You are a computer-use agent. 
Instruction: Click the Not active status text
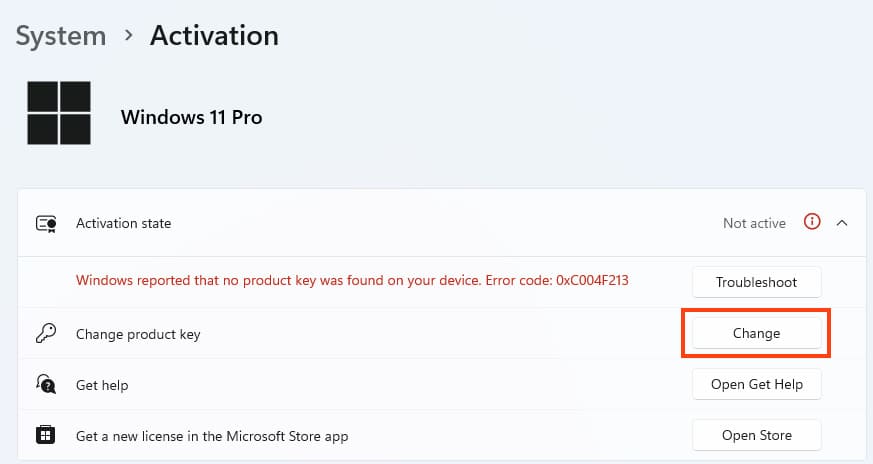coord(754,223)
